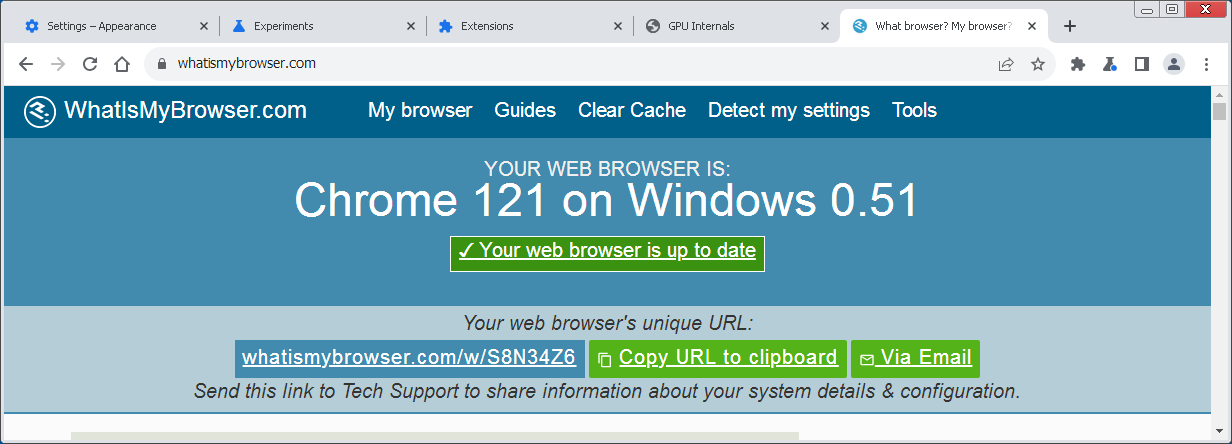Click the Chrome 121 on Windows 0.51 heading

606,201
